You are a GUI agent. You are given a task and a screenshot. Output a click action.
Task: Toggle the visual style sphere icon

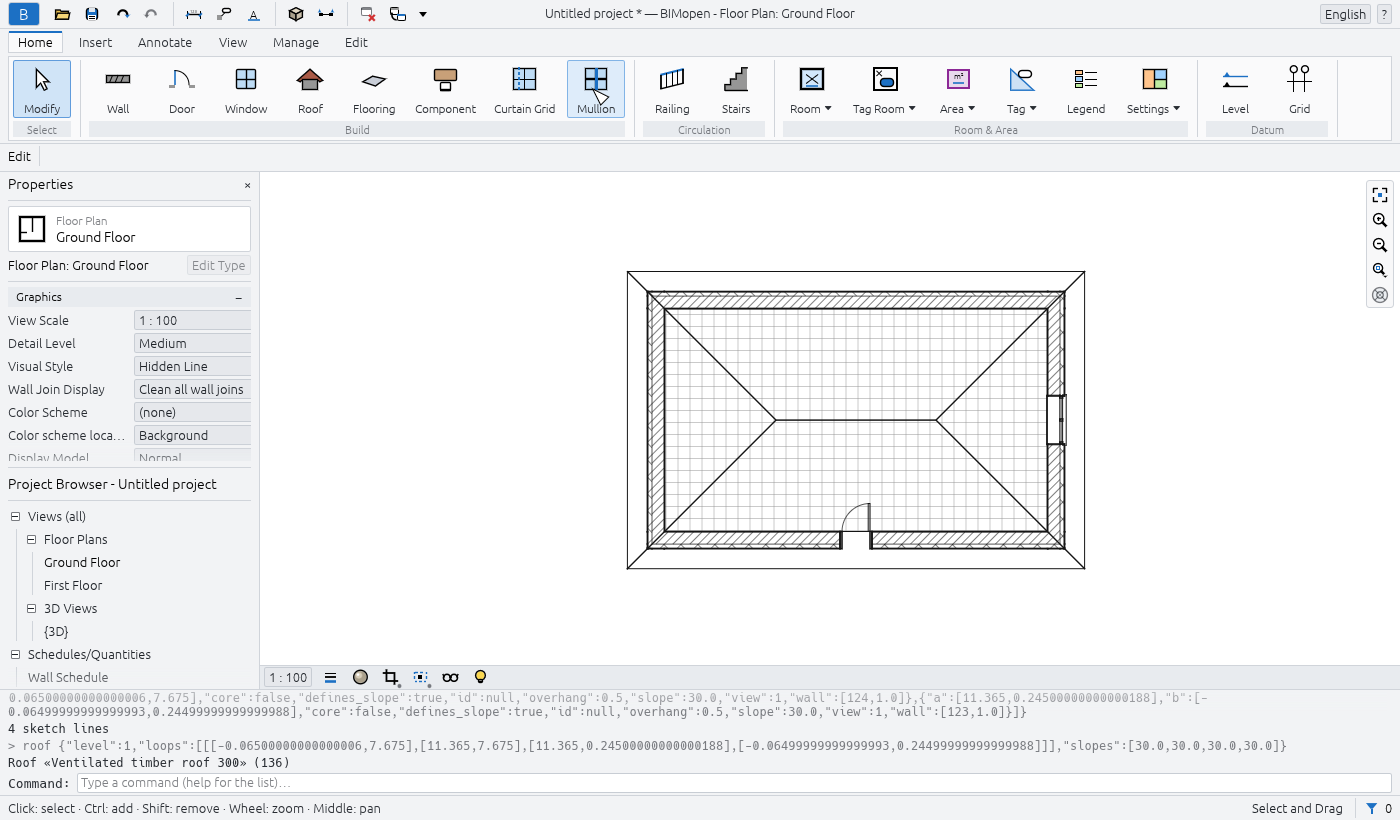point(361,677)
